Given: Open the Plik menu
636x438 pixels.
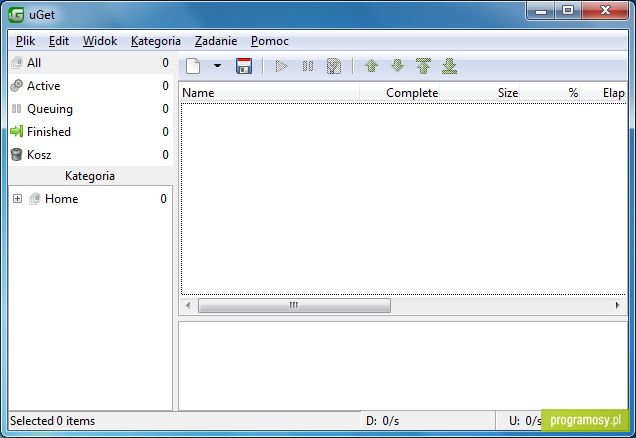Looking at the screenshot, I should (x=26, y=41).
